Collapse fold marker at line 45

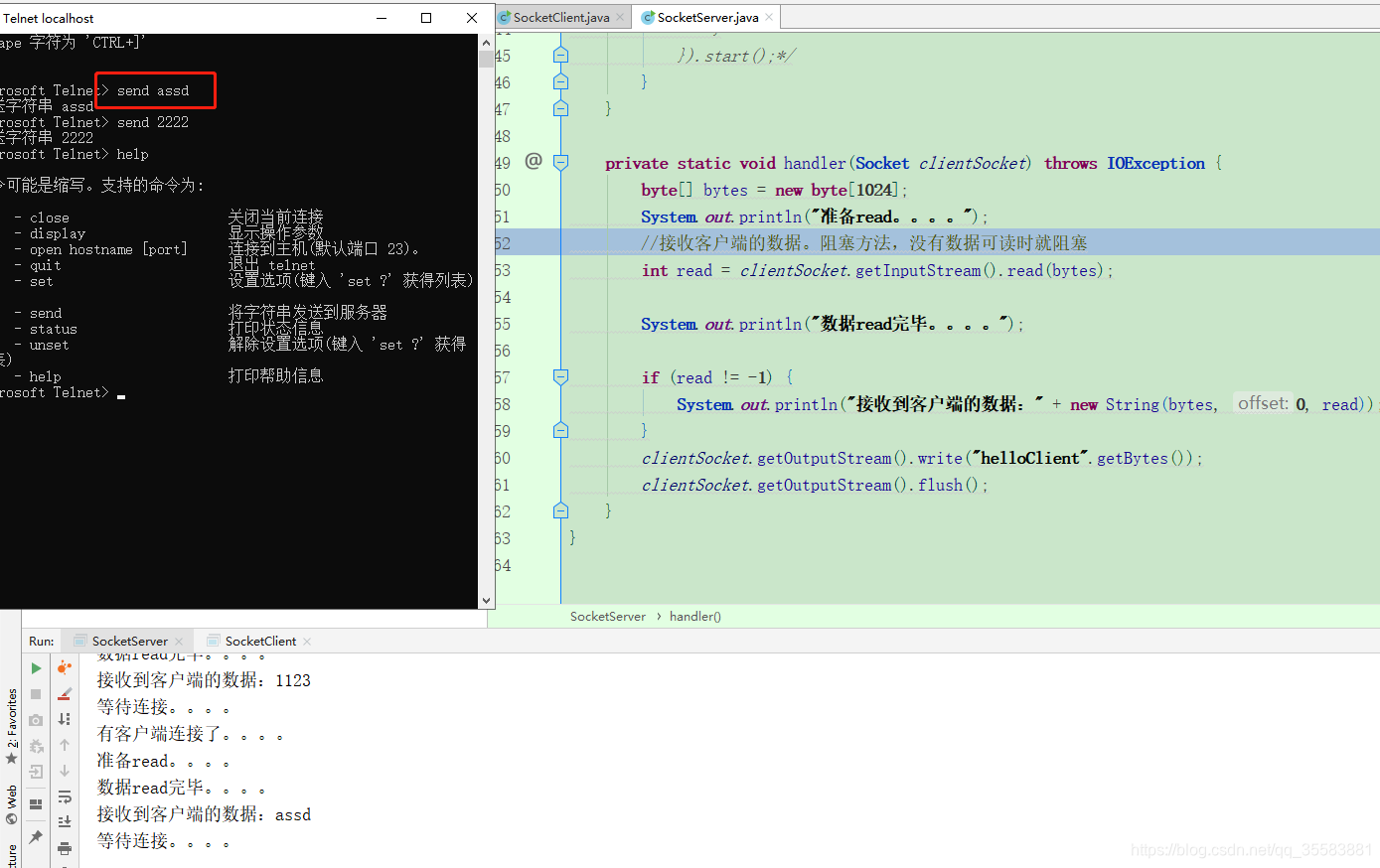(560, 55)
